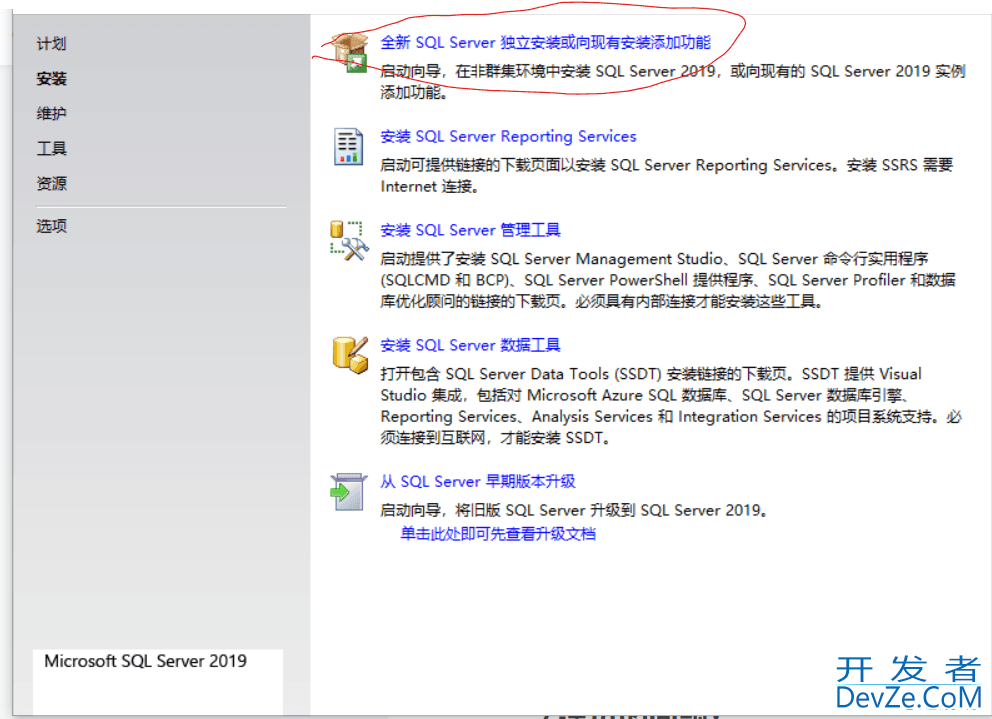
Task: Click description starting 启动提供了安装 SQL Server Management Studio
Action: [x=667, y=280]
